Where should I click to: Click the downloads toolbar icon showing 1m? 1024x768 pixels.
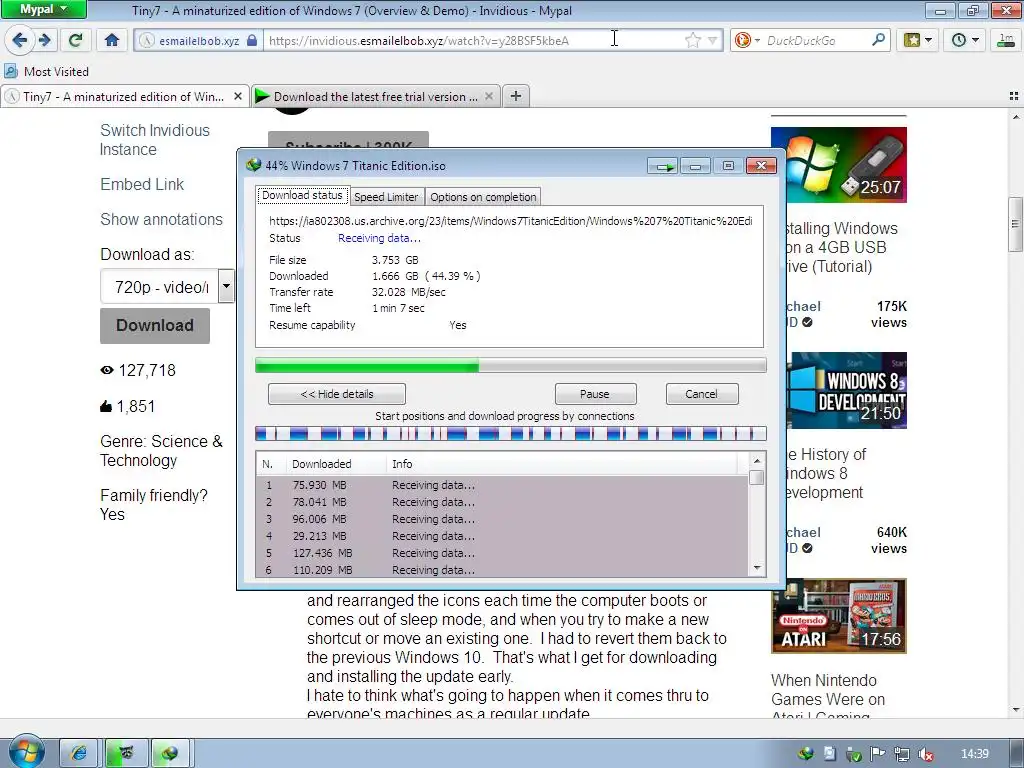1006,40
